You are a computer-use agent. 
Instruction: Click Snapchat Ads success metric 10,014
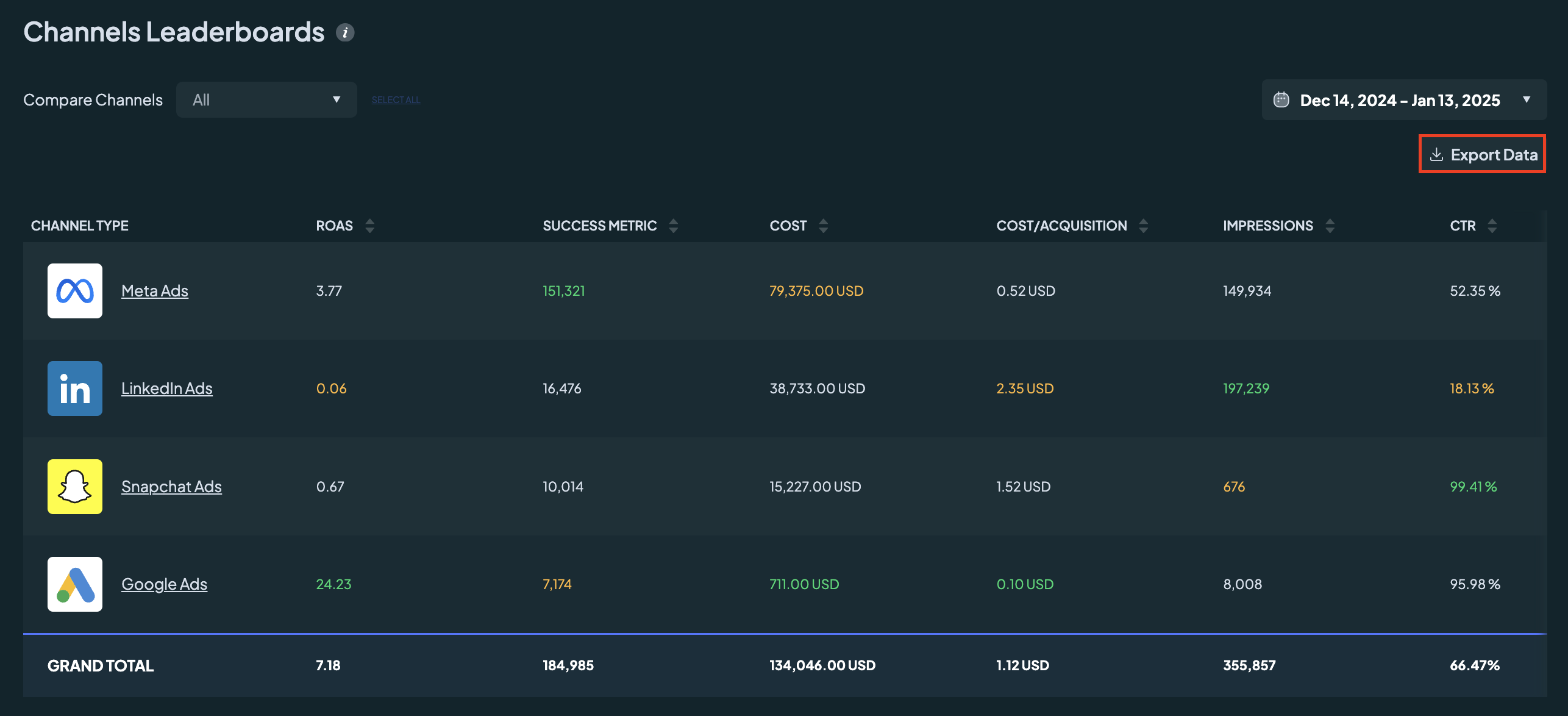[563, 487]
